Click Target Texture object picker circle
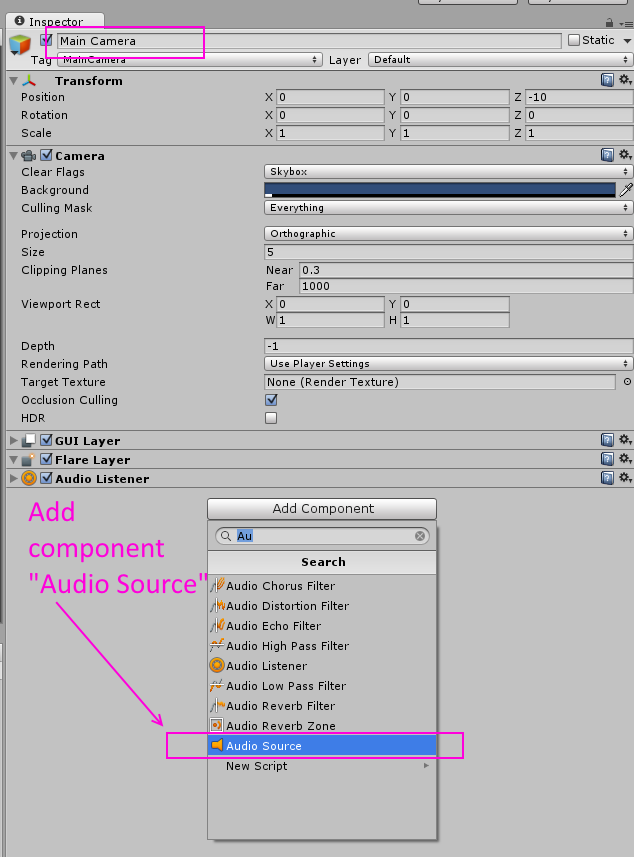The width and height of the screenshot is (634, 857). (627, 381)
